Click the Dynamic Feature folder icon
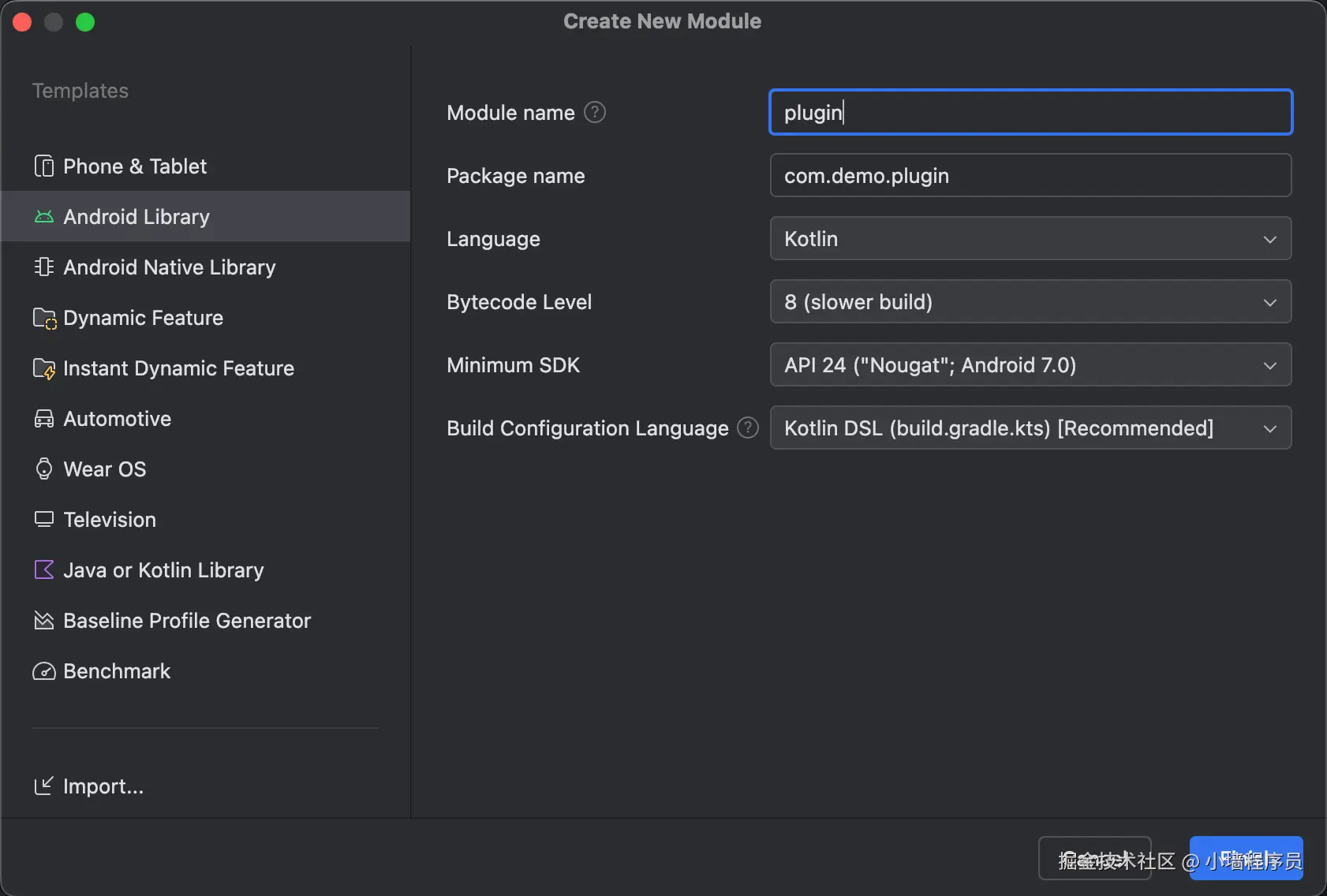This screenshot has height=896, width=1327. click(x=44, y=318)
